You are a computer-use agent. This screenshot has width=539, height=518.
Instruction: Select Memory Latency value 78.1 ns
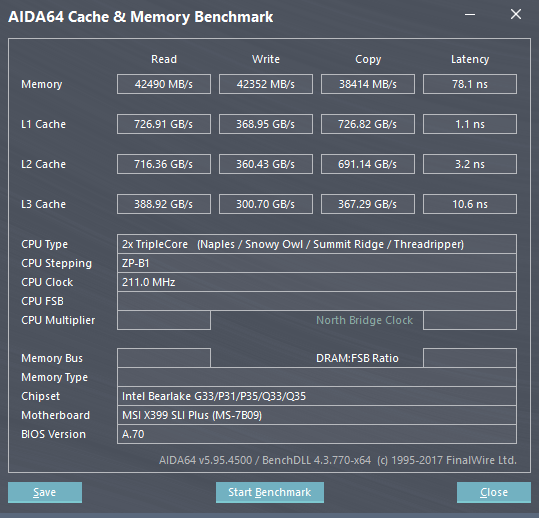(x=470, y=84)
